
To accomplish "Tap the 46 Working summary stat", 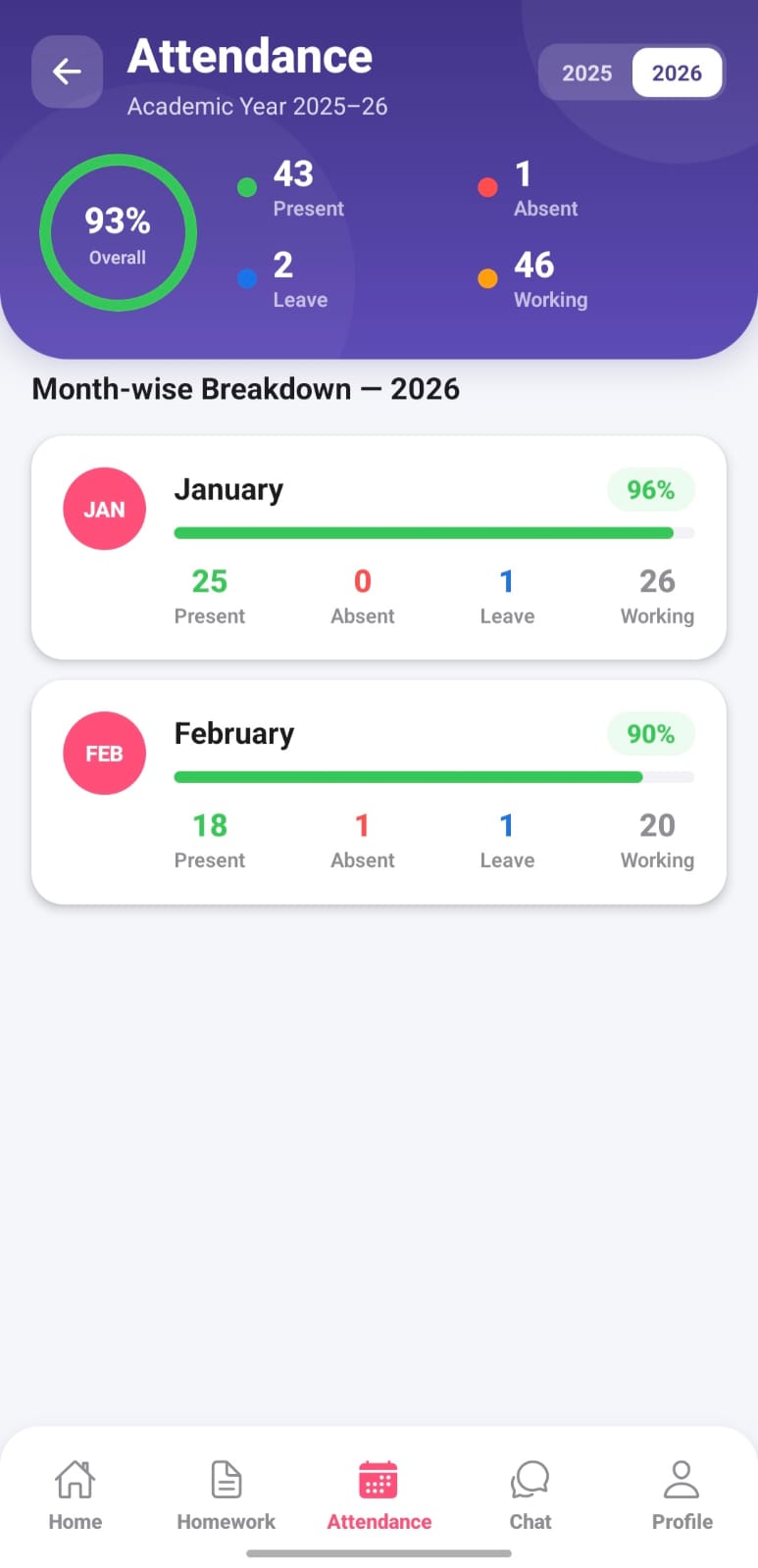I will pyautogui.click(x=535, y=279).
